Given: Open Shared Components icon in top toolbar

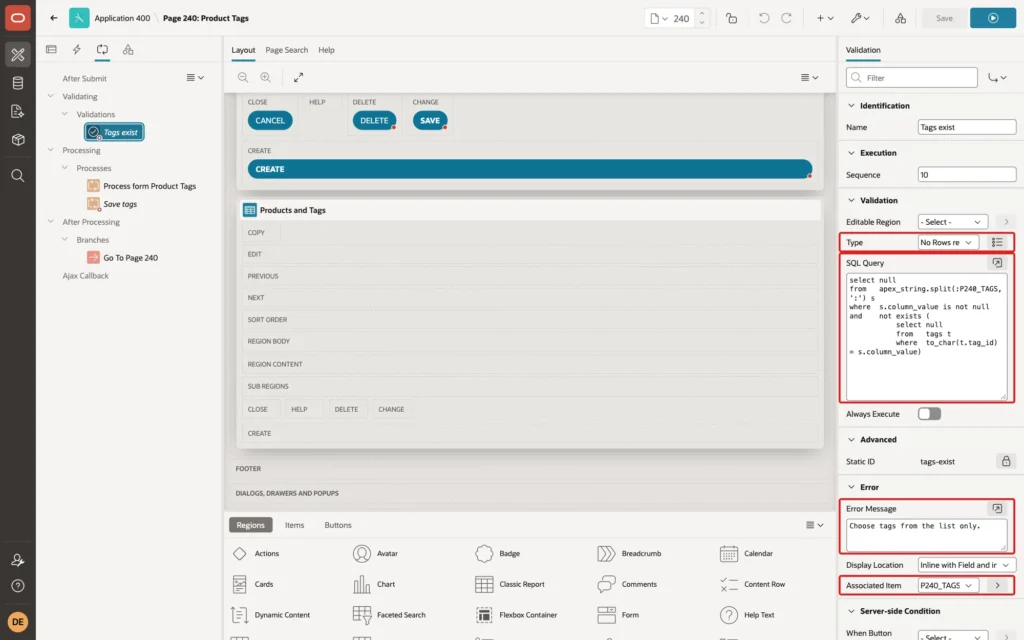Looking at the screenshot, I should pyautogui.click(x=901, y=18).
